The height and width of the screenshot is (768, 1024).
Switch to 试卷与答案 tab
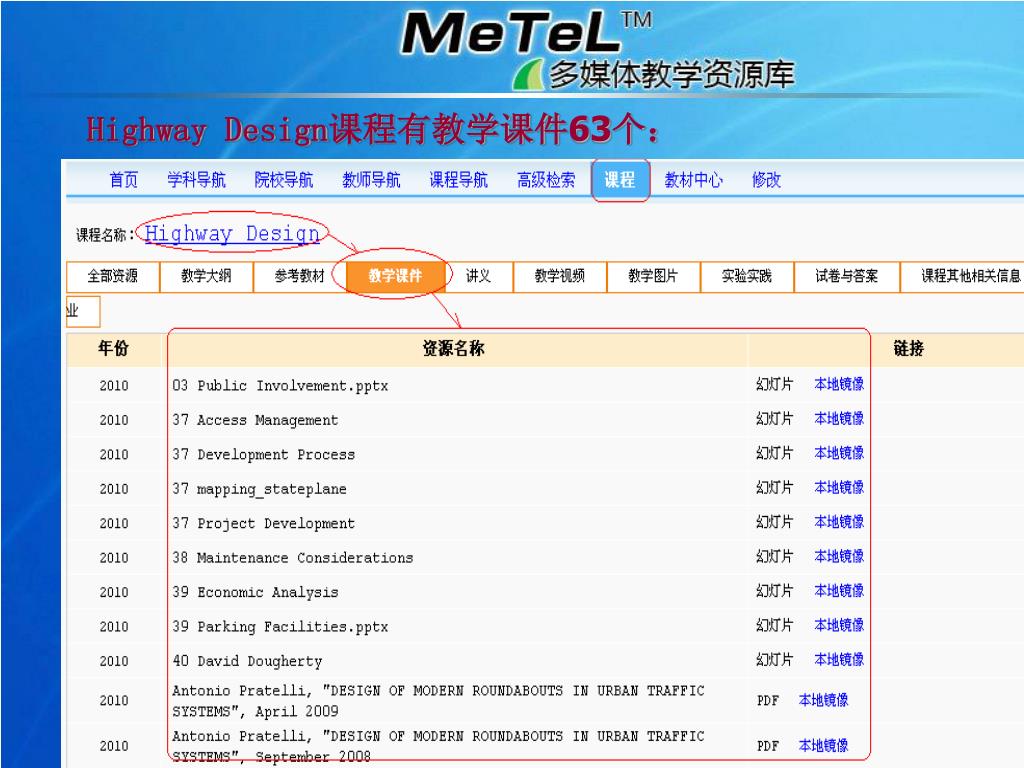846,276
